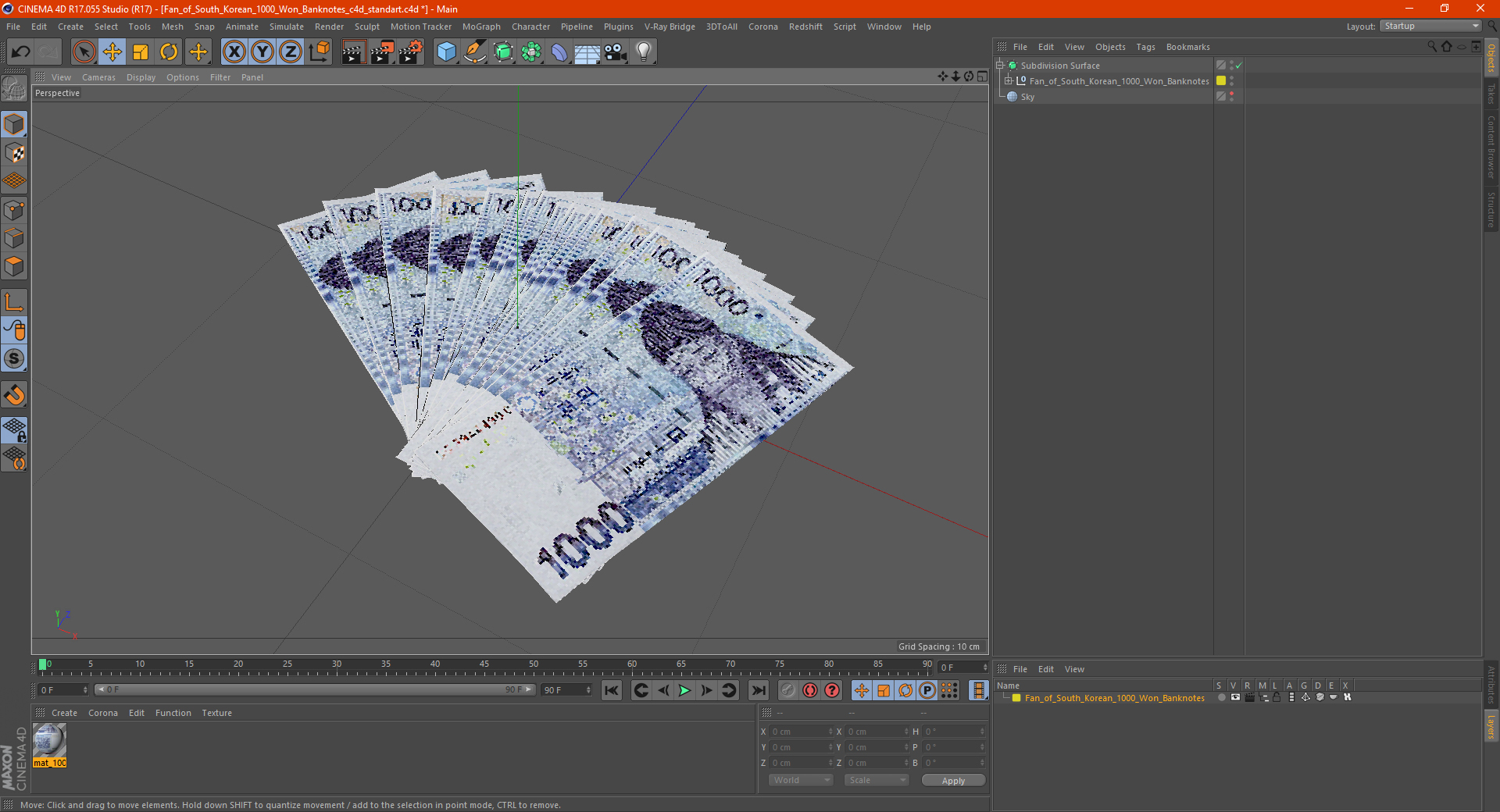Screen dimensions: 1500x812
Task: Render to Picture Viewer
Action: pos(382,52)
